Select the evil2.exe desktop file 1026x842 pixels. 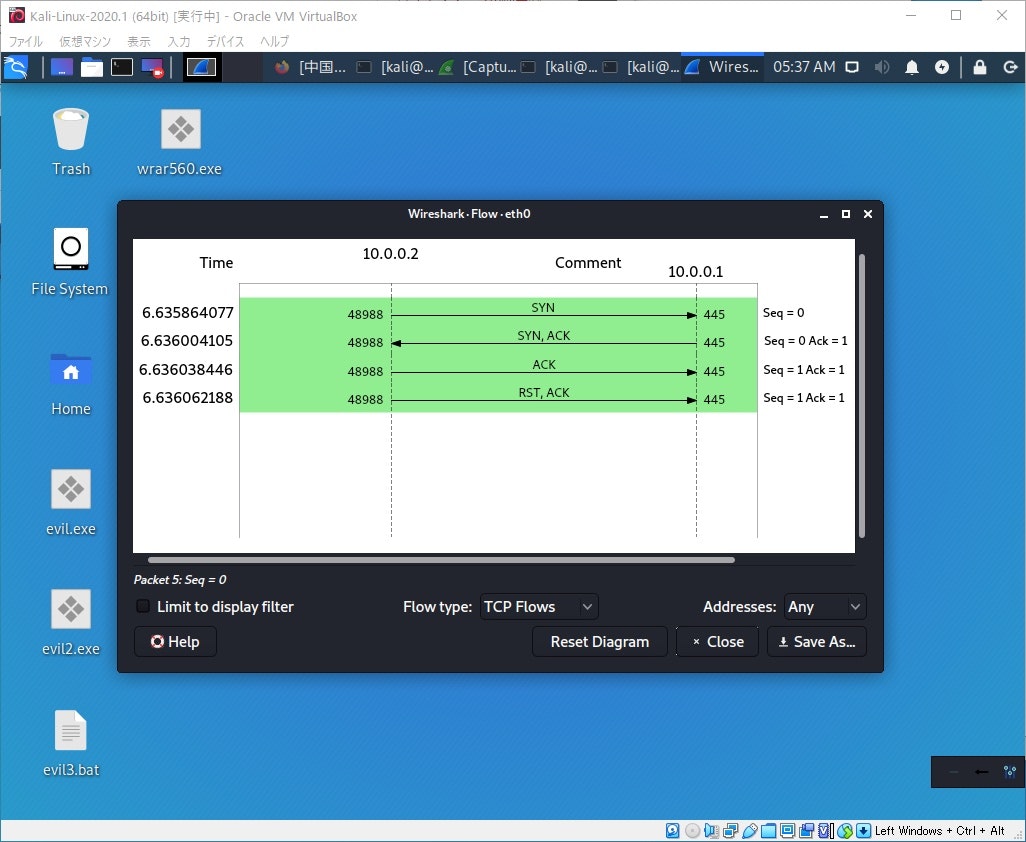point(71,623)
